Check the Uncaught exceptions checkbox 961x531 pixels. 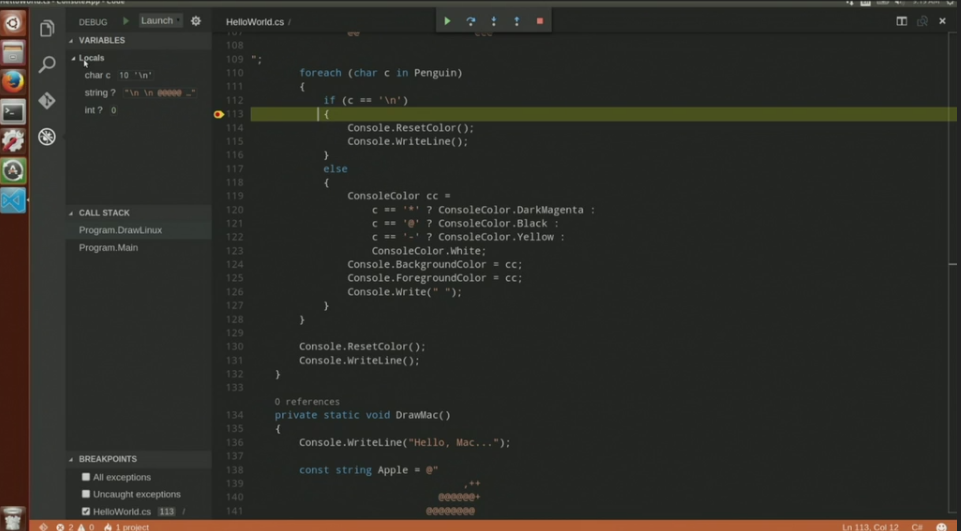click(x=86, y=494)
